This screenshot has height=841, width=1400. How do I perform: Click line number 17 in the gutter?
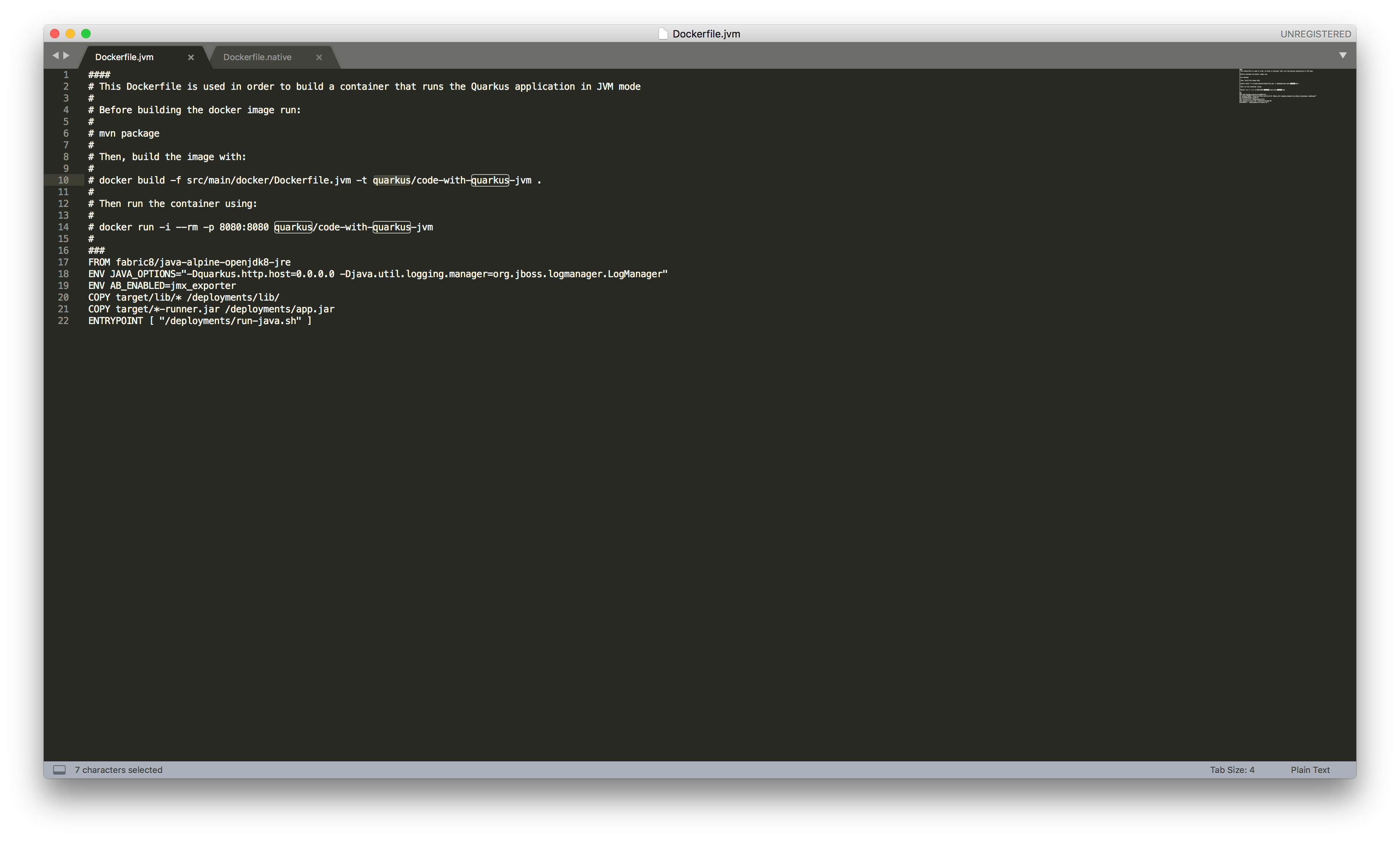coord(63,262)
